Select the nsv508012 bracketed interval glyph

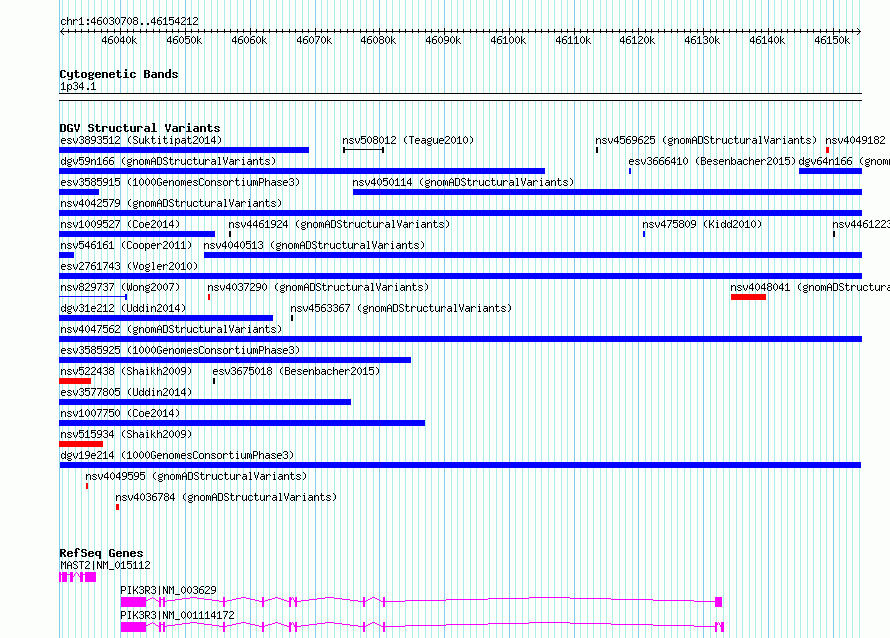[x=363, y=150]
